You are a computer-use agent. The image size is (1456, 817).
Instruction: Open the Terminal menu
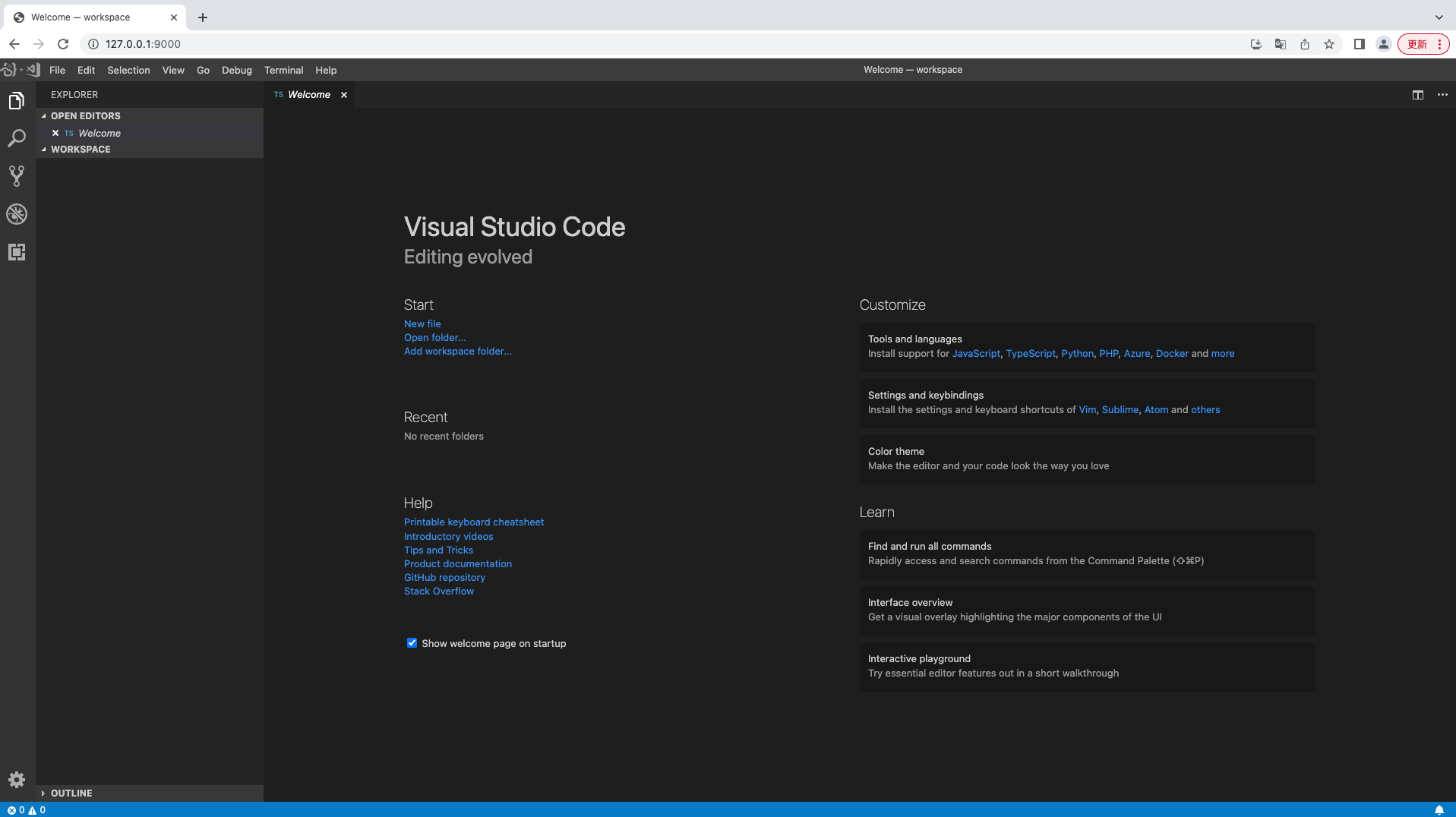(283, 70)
